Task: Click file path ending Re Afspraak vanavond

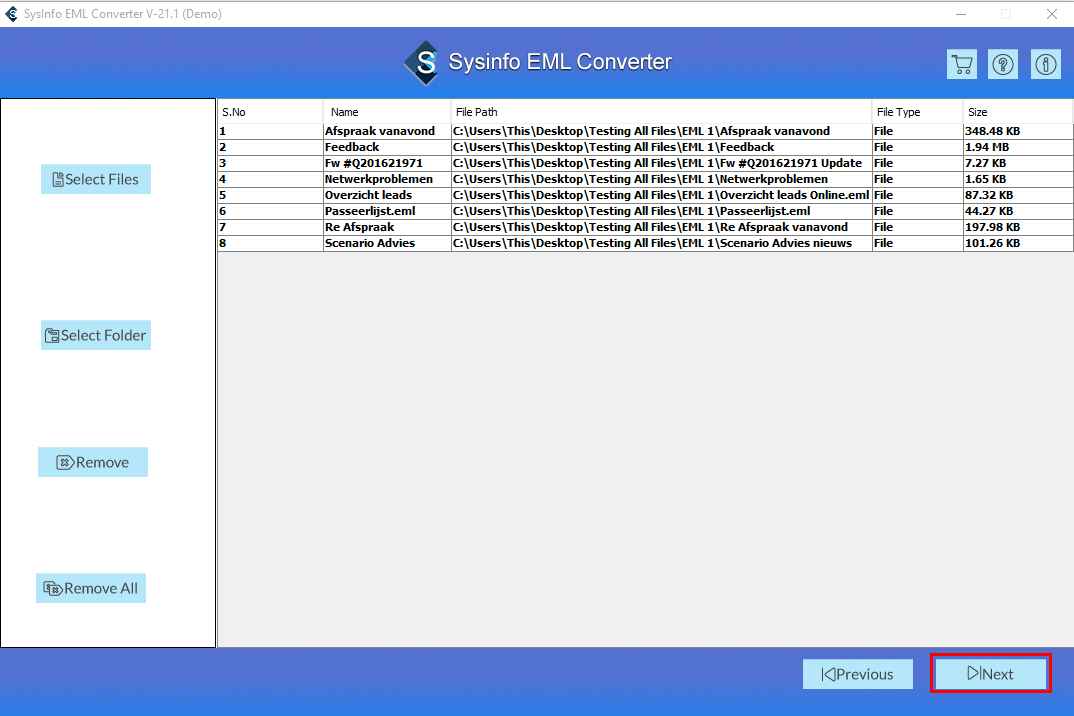Action: (662, 227)
